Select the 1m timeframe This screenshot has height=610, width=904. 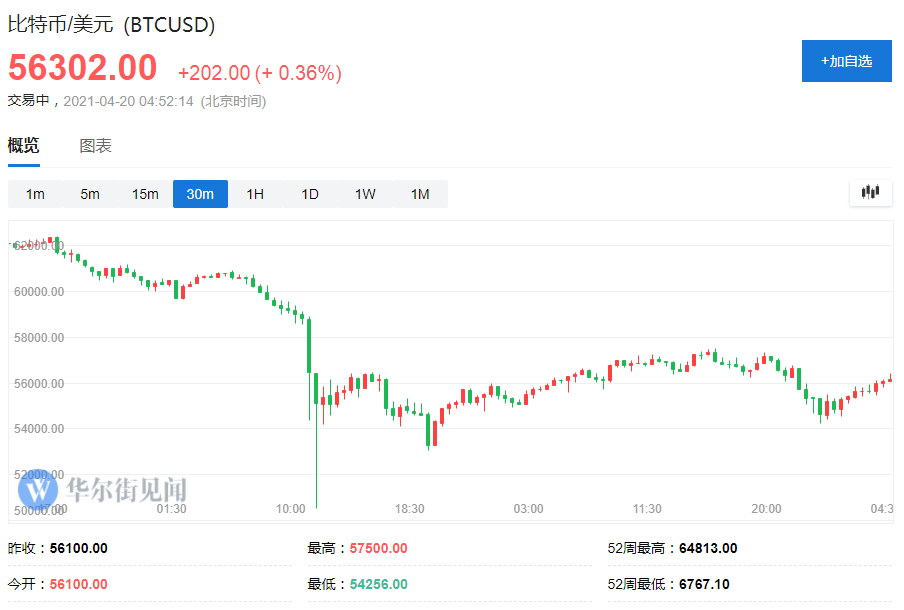coord(34,194)
